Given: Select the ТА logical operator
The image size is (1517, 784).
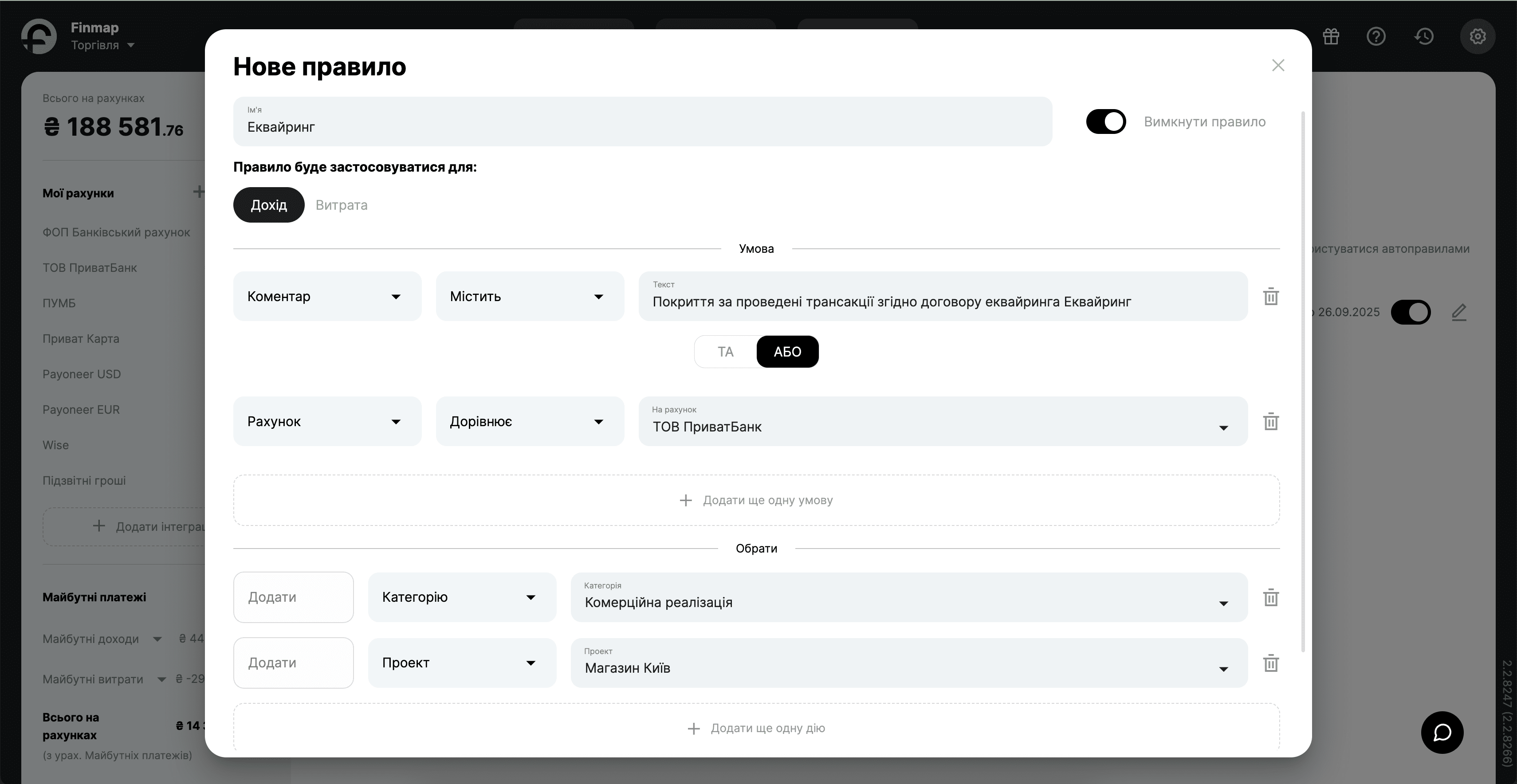Looking at the screenshot, I should 726,352.
